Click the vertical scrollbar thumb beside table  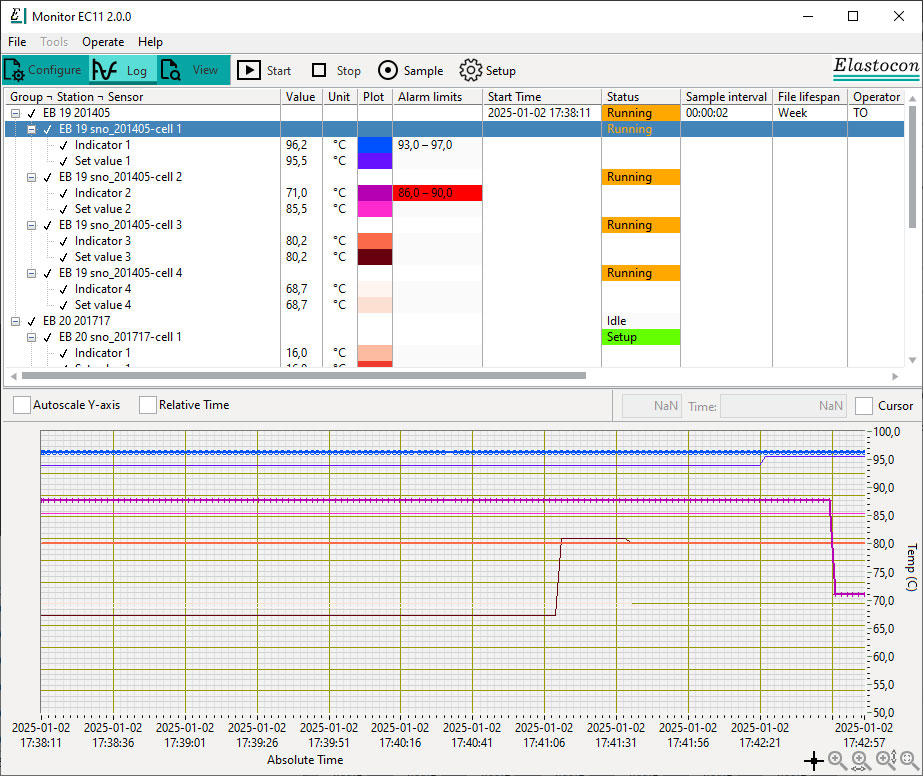[912, 167]
